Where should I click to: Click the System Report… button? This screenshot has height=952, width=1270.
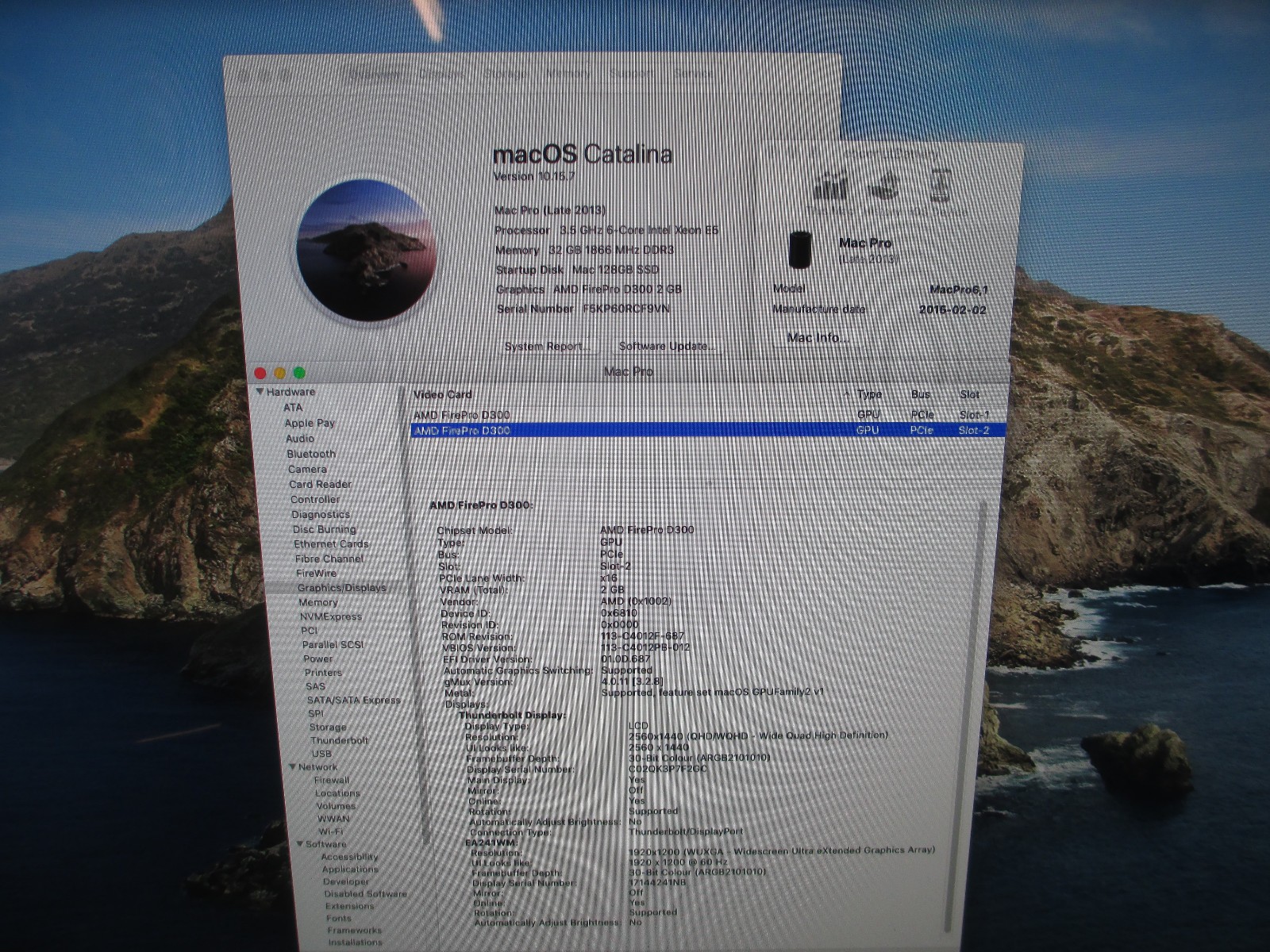547,347
